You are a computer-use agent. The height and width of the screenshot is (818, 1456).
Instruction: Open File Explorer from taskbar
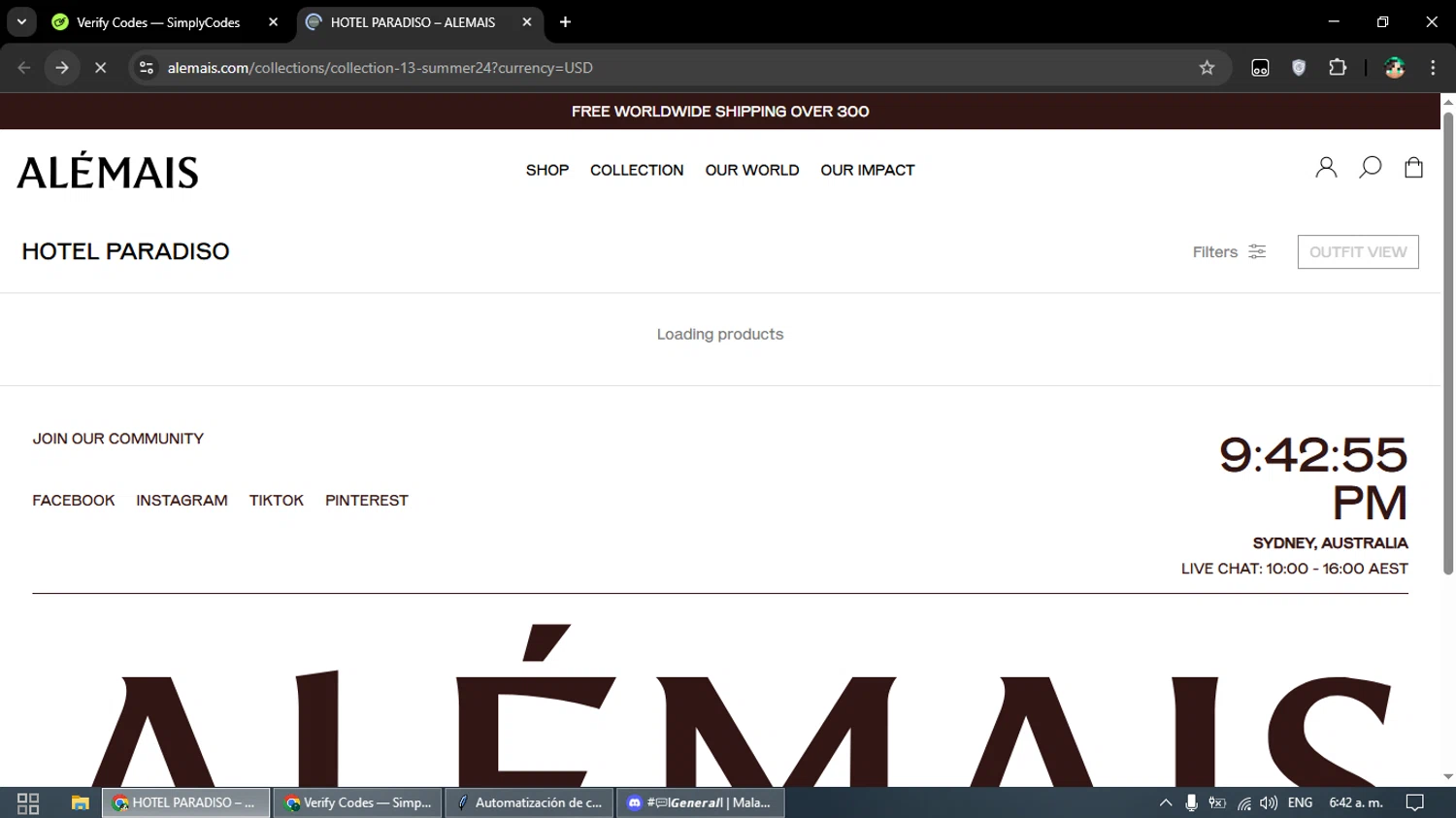point(80,803)
